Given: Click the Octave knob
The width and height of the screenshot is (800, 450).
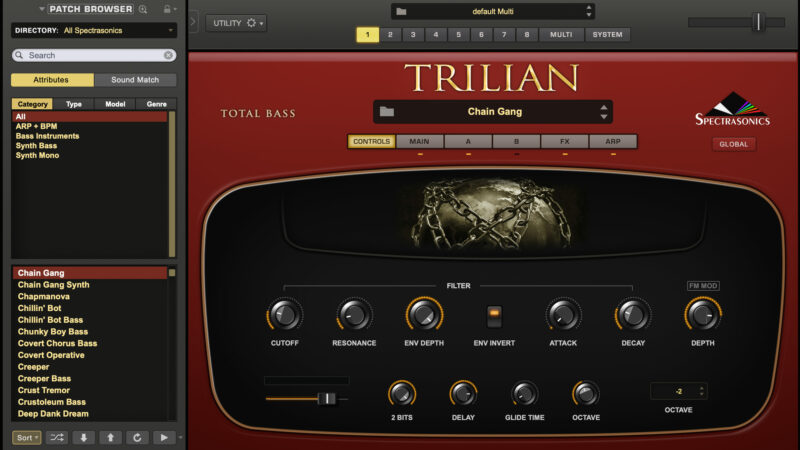Looking at the screenshot, I should coord(585,394).
